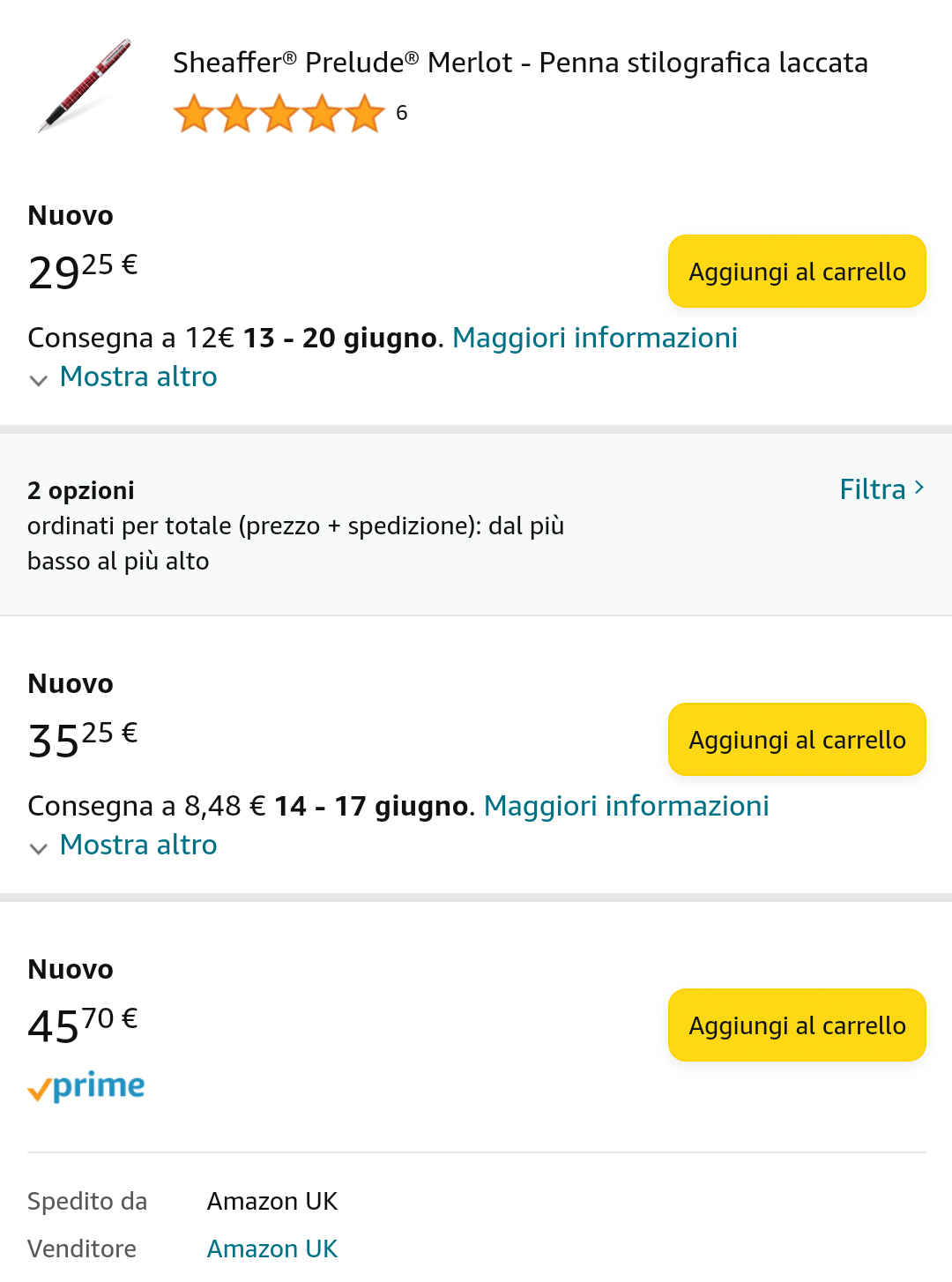Click the Spedito da Amazon UK value

tap(272, 1201)
